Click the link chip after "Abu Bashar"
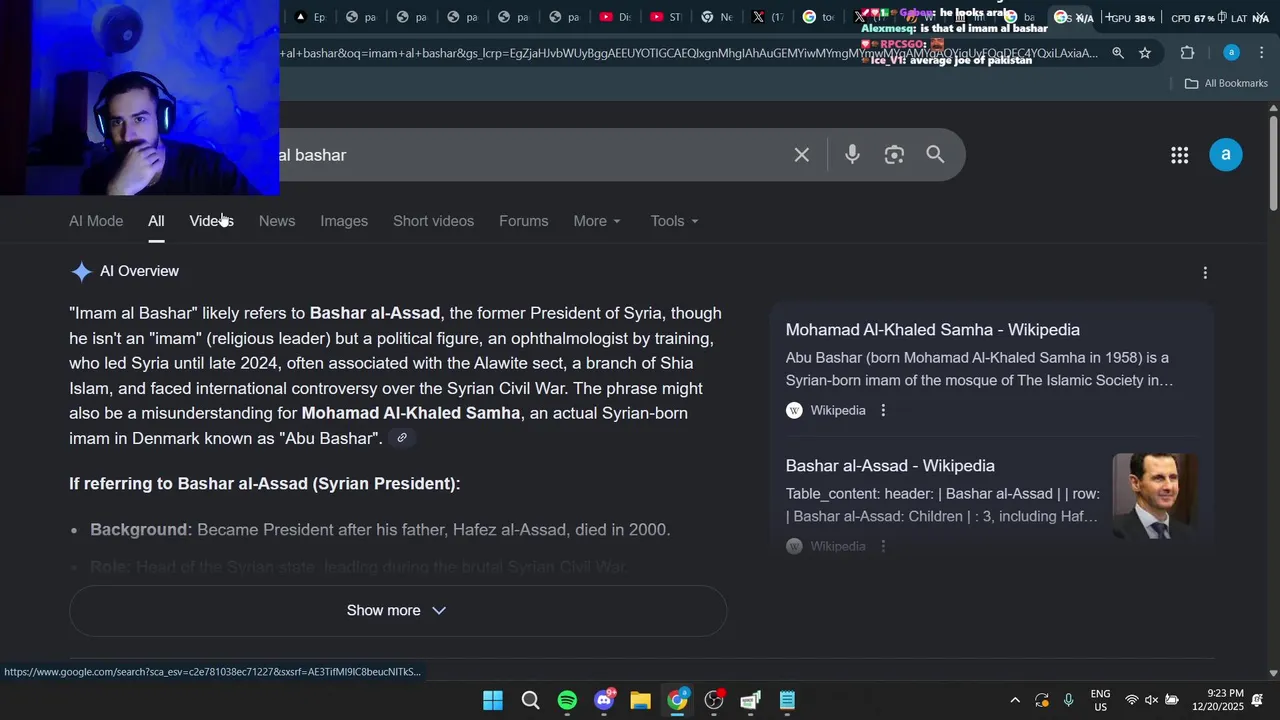Viewport: 1280px width, 720px height. (402, 438)
